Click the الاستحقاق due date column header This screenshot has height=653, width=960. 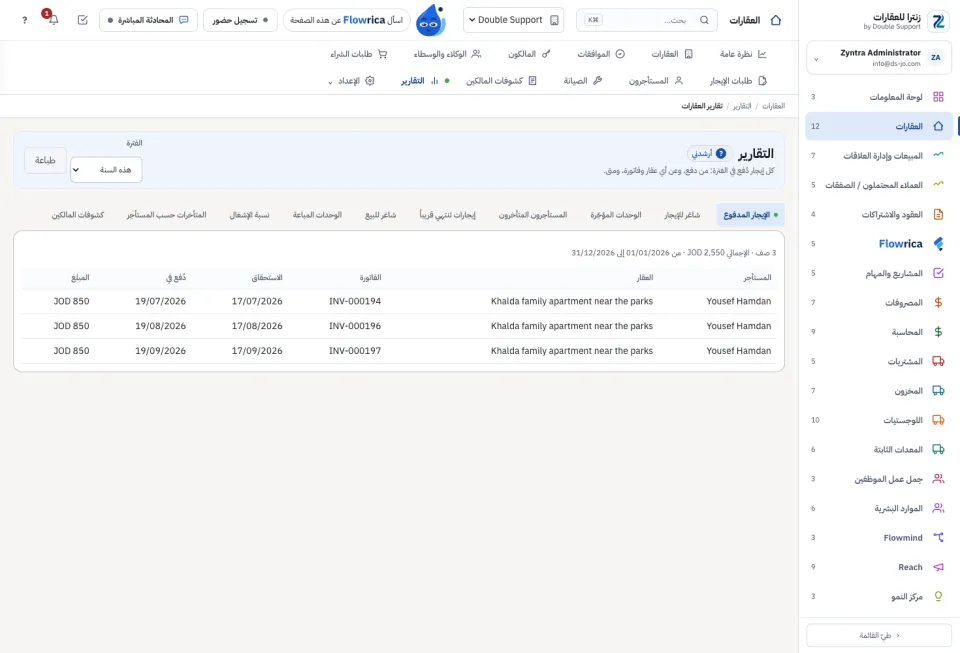[x=267, y=277]
